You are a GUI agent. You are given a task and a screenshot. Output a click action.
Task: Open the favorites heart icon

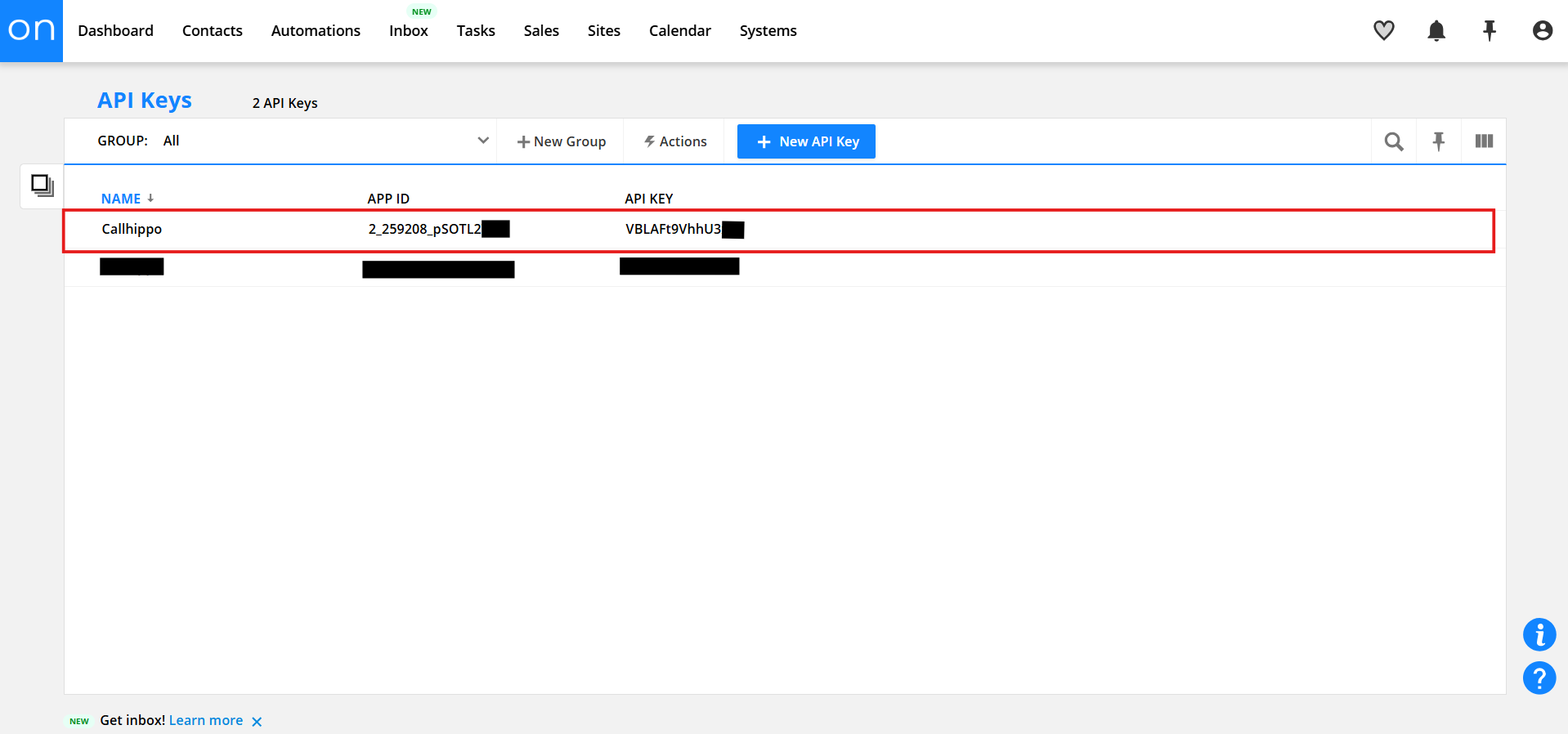pyautogui.click(x=1383, y=31)
